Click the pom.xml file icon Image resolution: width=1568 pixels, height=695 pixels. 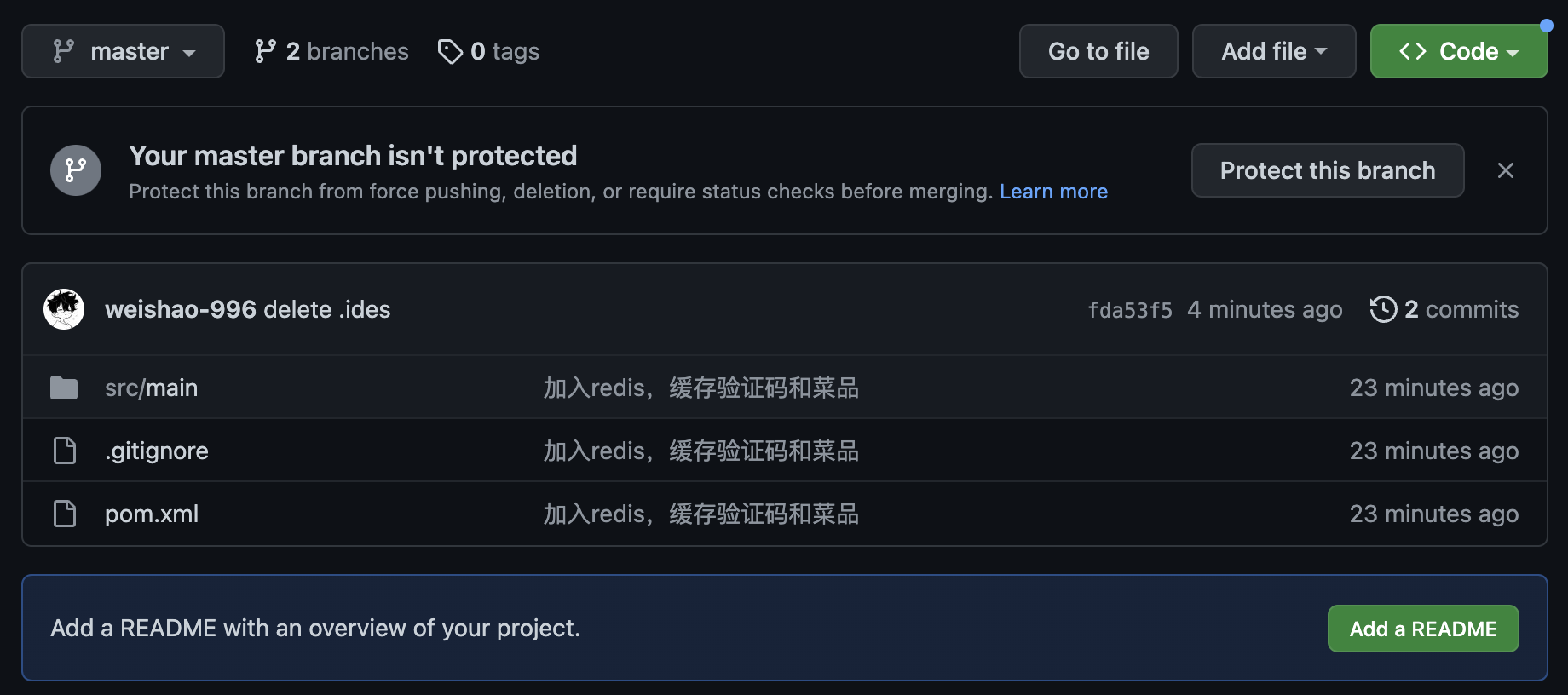65,514
